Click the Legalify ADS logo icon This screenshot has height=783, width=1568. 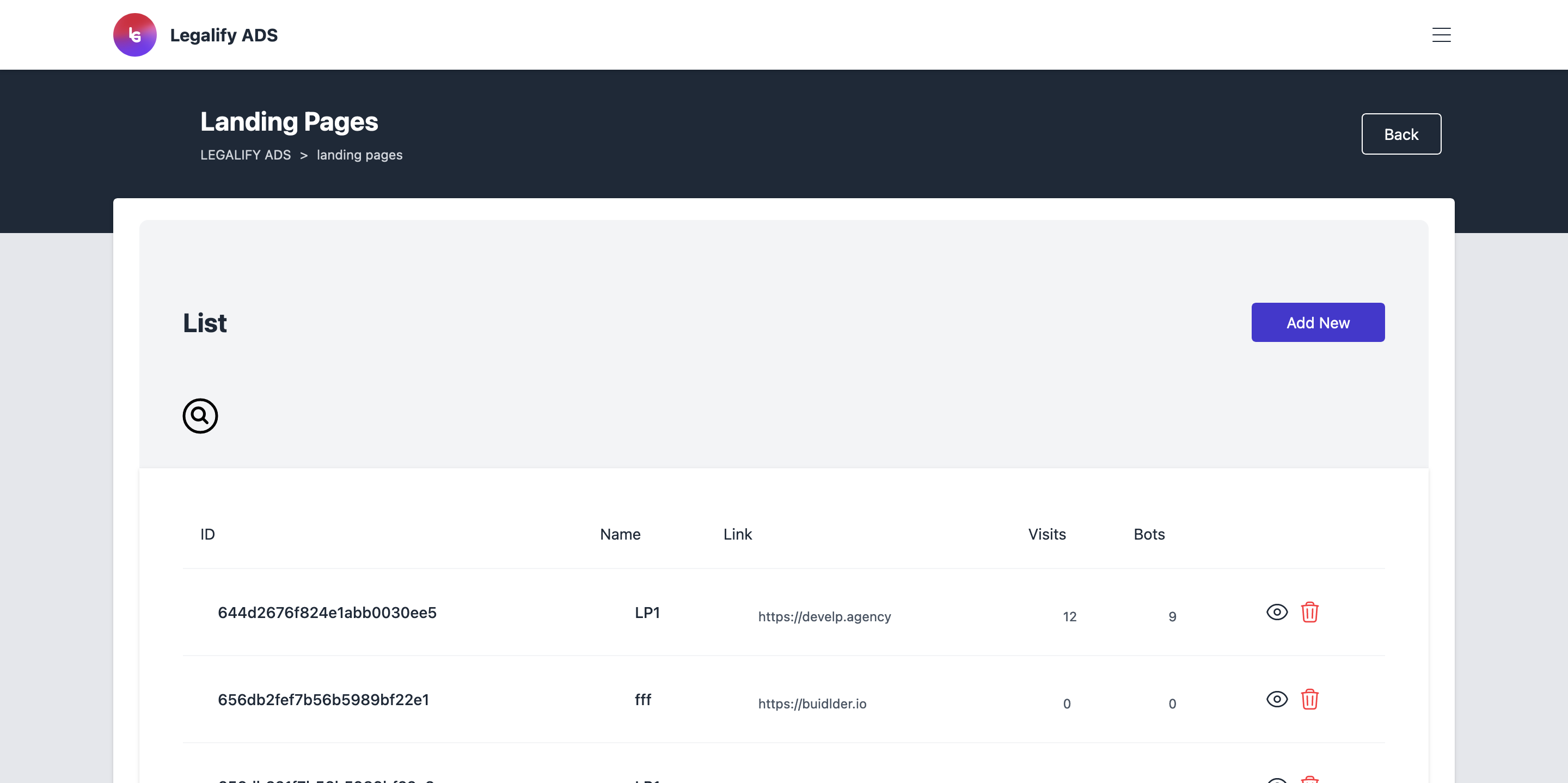tap(134, 35)
